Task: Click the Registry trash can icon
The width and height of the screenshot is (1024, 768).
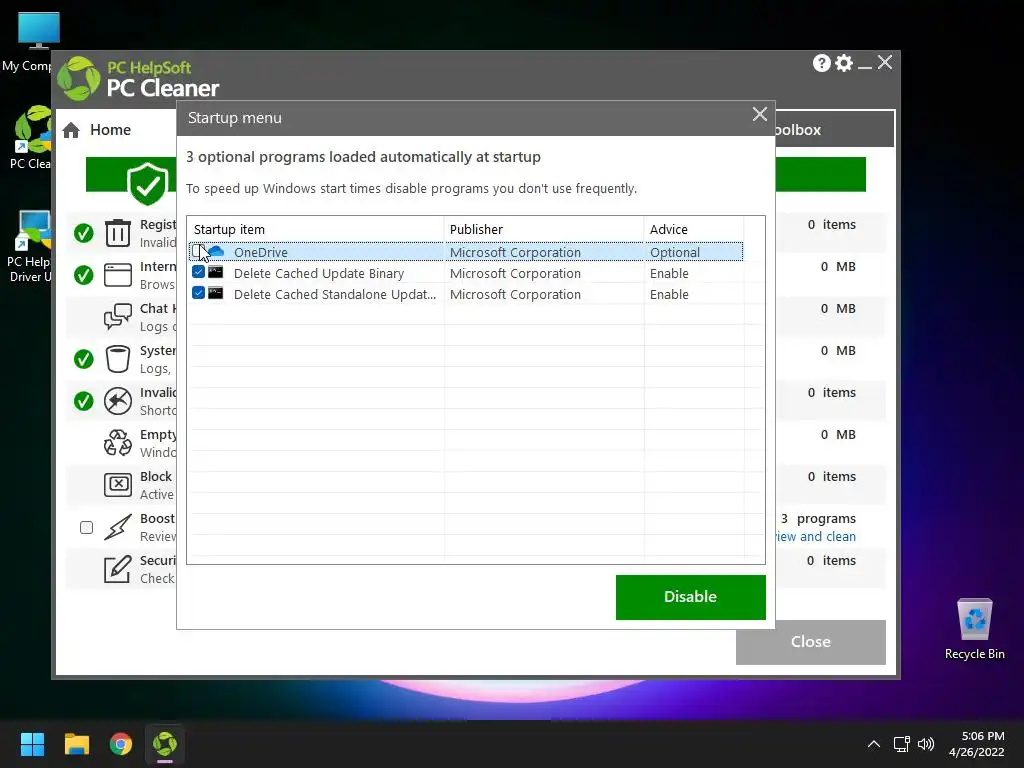Action: [x=118, y=233]
